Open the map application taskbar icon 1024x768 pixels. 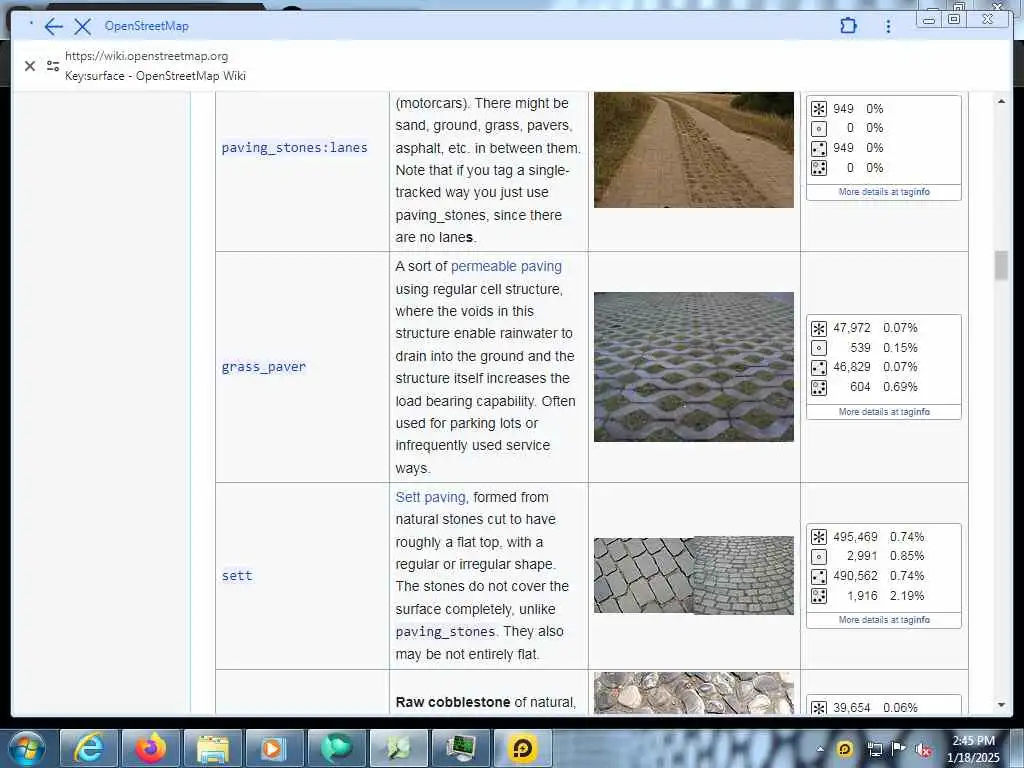pos(398,748)
